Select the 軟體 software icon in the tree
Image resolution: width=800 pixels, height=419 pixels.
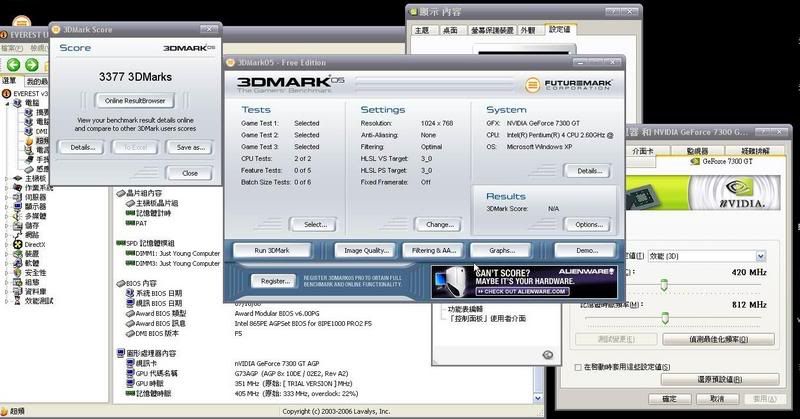[x=18, y=263]
